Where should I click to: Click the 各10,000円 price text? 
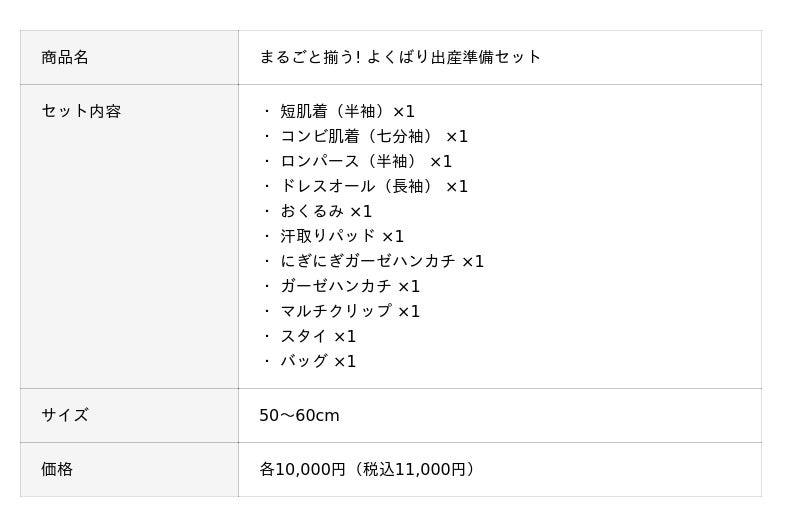click(x=302, y=469)
